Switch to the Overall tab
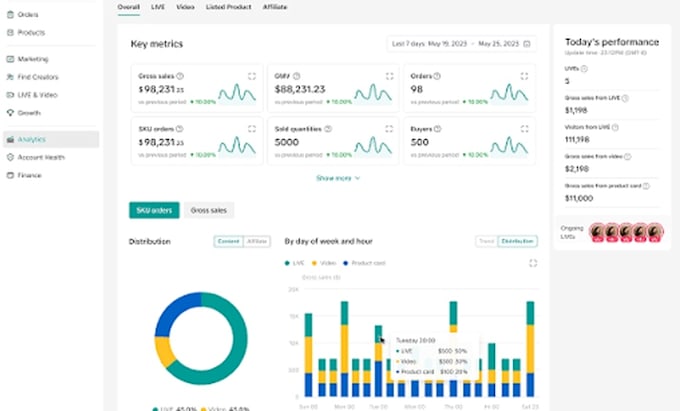Viewport: 680px width, 411px height. pyautogui.click(x=128, y=7)
